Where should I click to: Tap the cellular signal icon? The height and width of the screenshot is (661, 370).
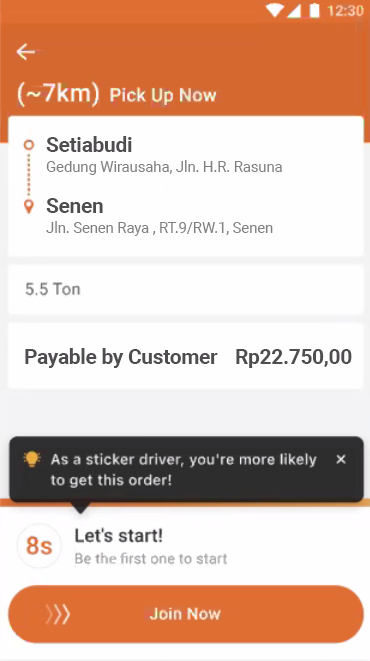click(294, 11)
